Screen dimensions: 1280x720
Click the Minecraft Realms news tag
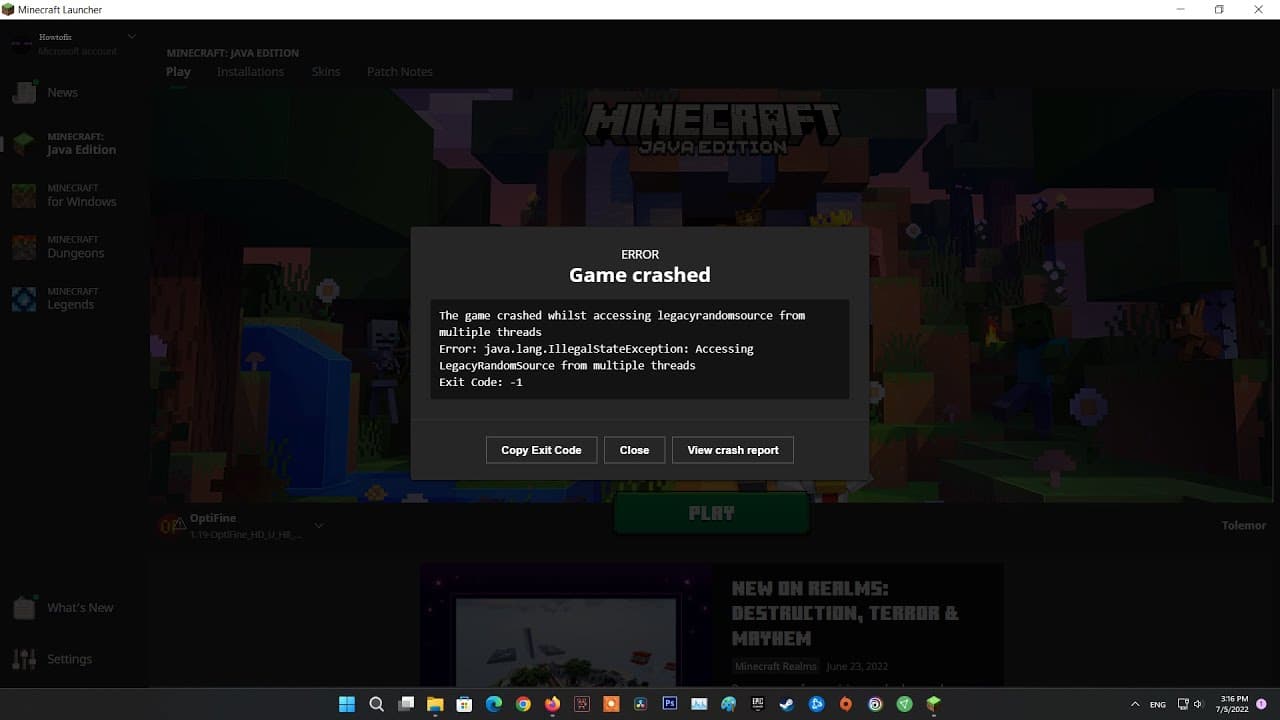coord(775,666)
